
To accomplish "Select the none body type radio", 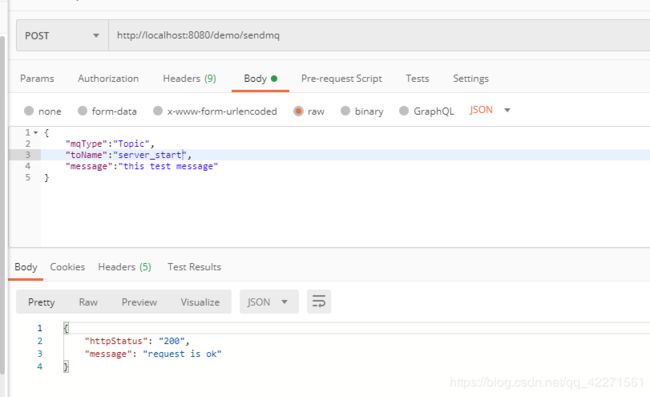I will [29, 111].
